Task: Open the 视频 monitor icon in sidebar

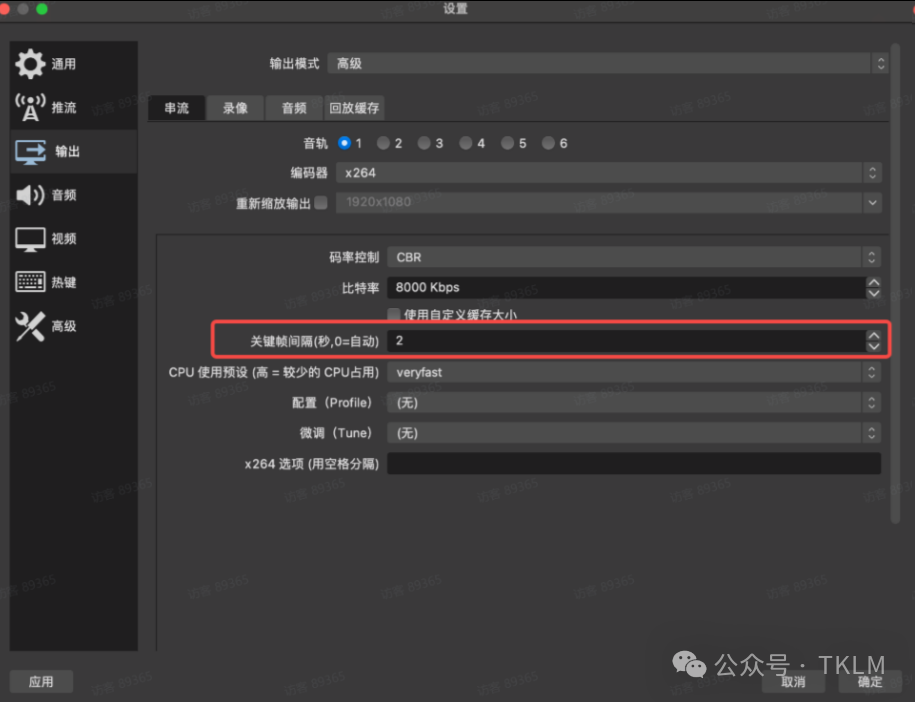Action: [32, 238]
